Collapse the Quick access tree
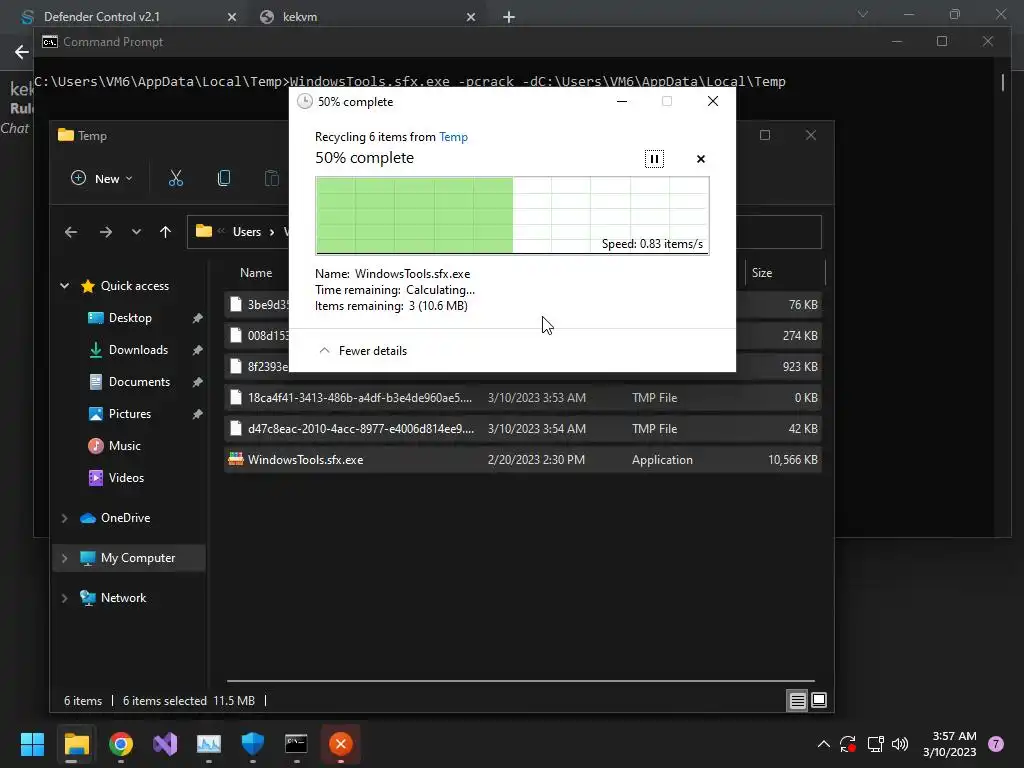This screenshot has width=1024, height=768. (x=65, y=285)
